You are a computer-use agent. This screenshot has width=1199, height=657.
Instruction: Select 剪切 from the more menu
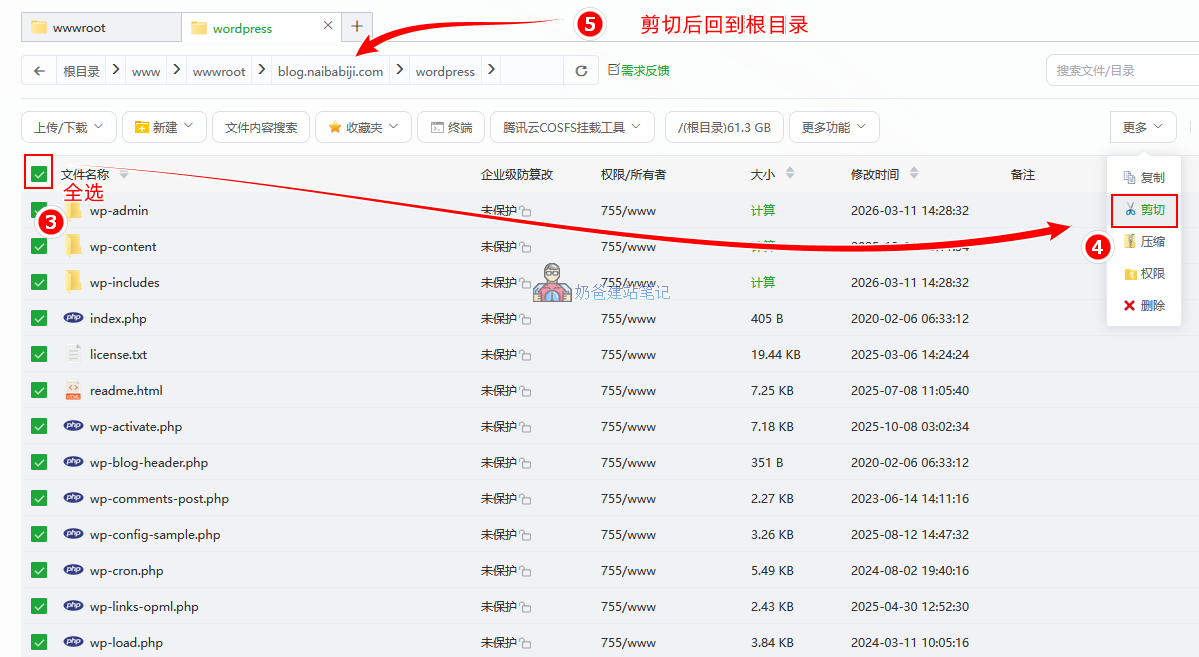tap(1144, 210)
